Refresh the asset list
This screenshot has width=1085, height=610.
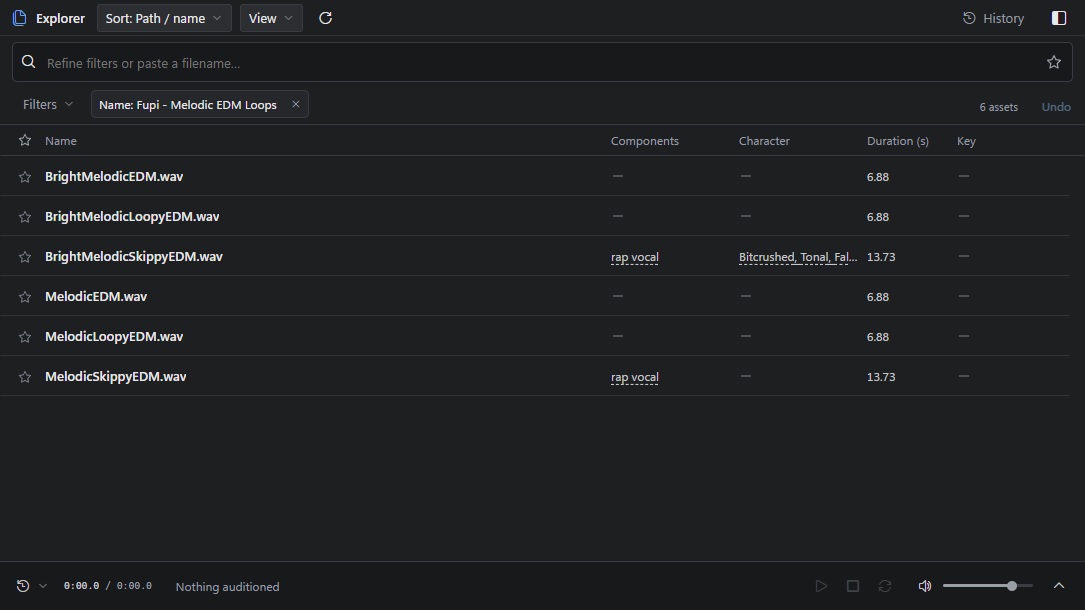click(x=325, y=18)
